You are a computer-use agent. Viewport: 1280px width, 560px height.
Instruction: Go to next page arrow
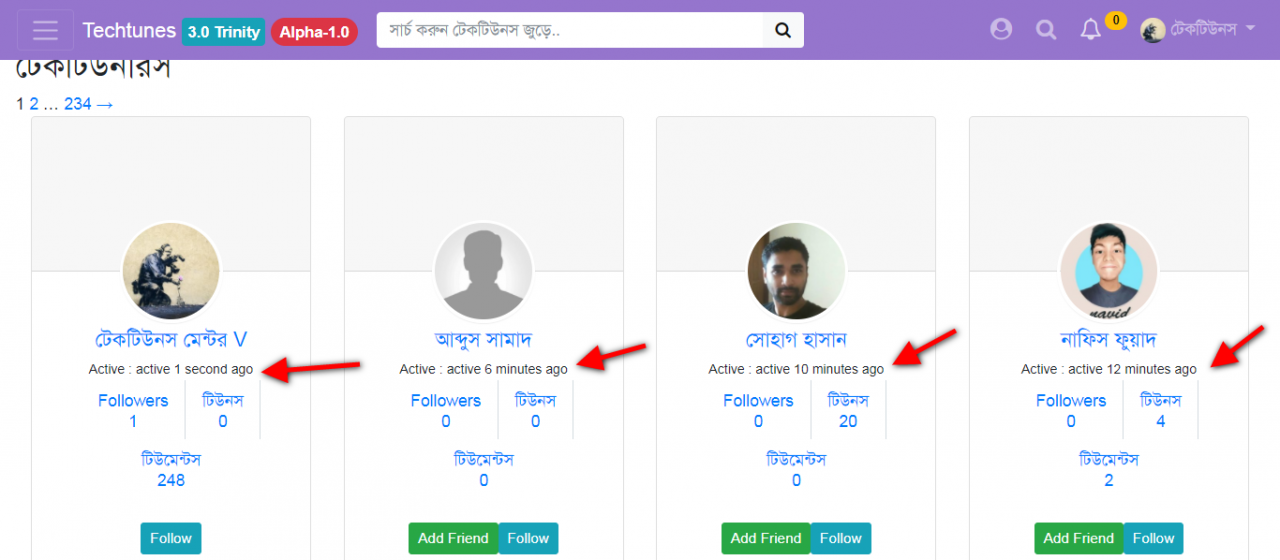tap(105, 103)
